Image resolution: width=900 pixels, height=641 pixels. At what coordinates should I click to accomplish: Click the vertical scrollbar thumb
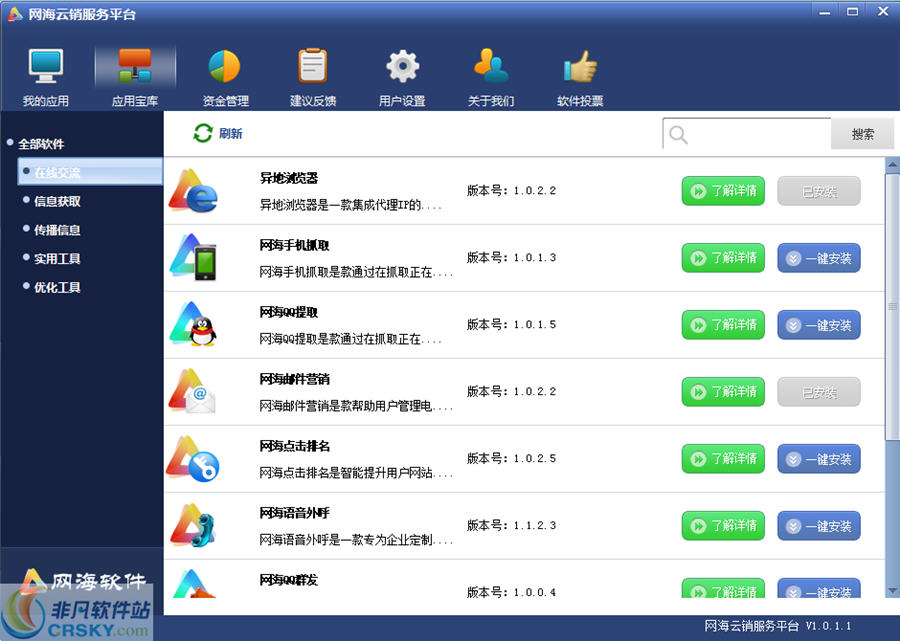(893, 307)
